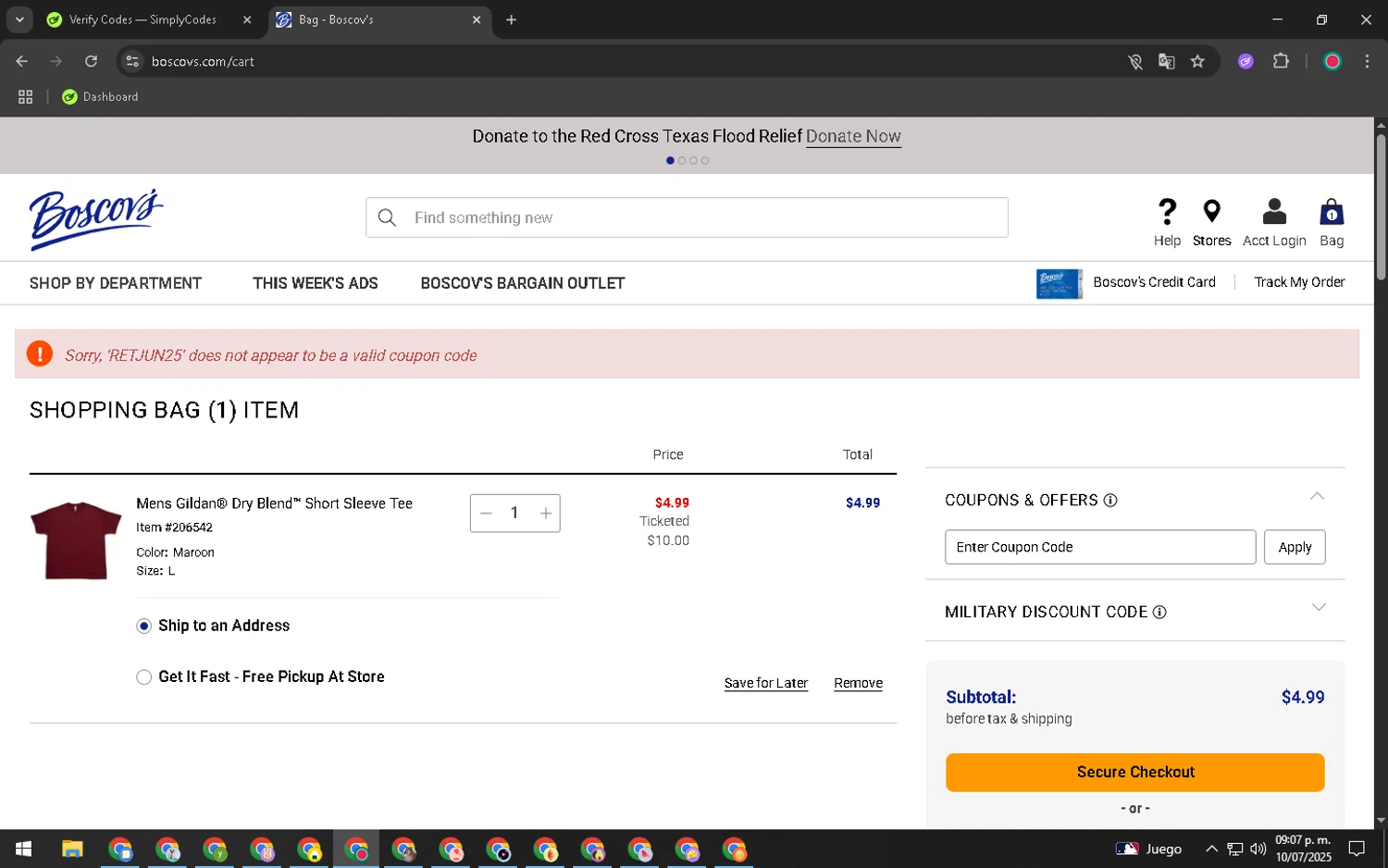Close the Bag - Boscov's tab
The height and width of the screenshot is (868, 1388).
(x=477, y=19)
